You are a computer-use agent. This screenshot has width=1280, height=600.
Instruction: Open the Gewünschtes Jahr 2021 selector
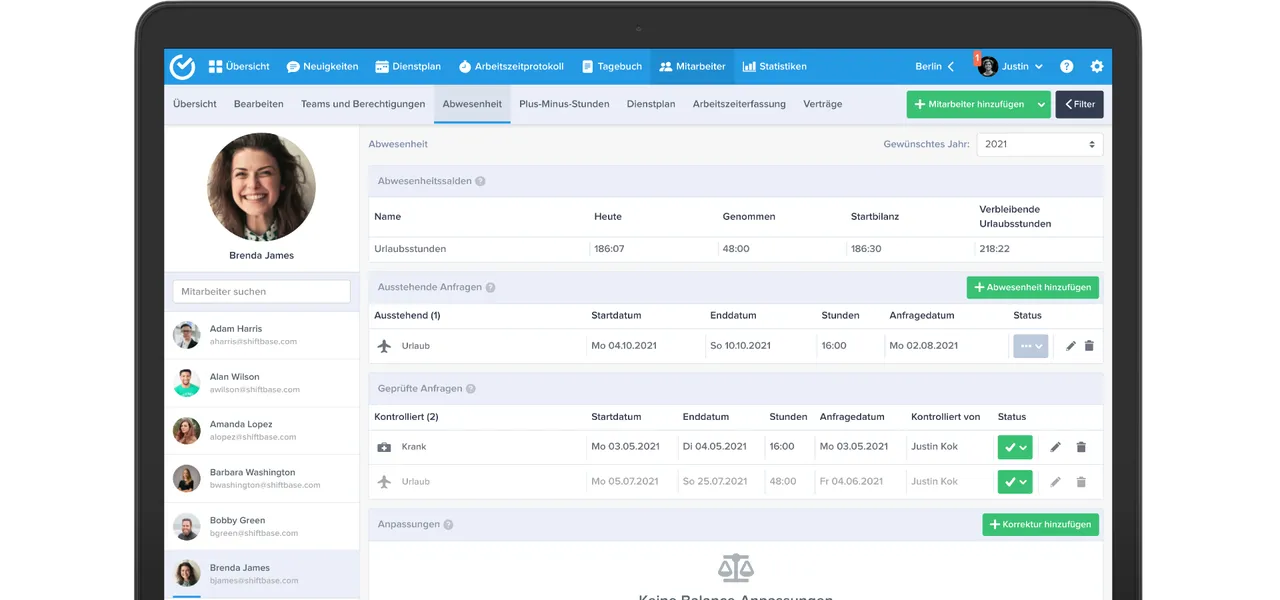pos(1040,144)
